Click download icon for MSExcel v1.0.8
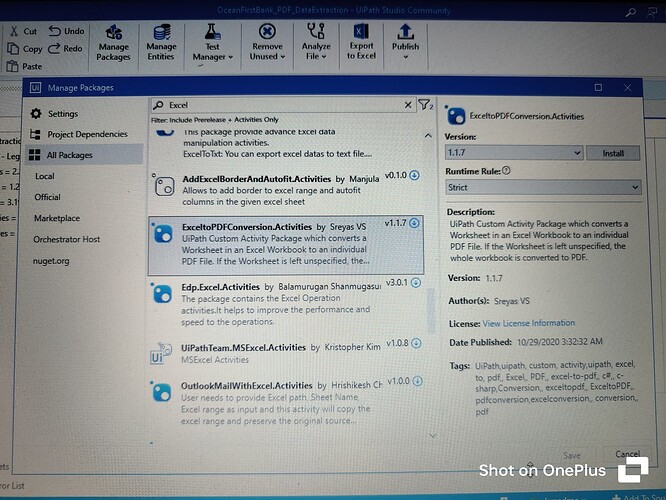 [x=417, y=343]
